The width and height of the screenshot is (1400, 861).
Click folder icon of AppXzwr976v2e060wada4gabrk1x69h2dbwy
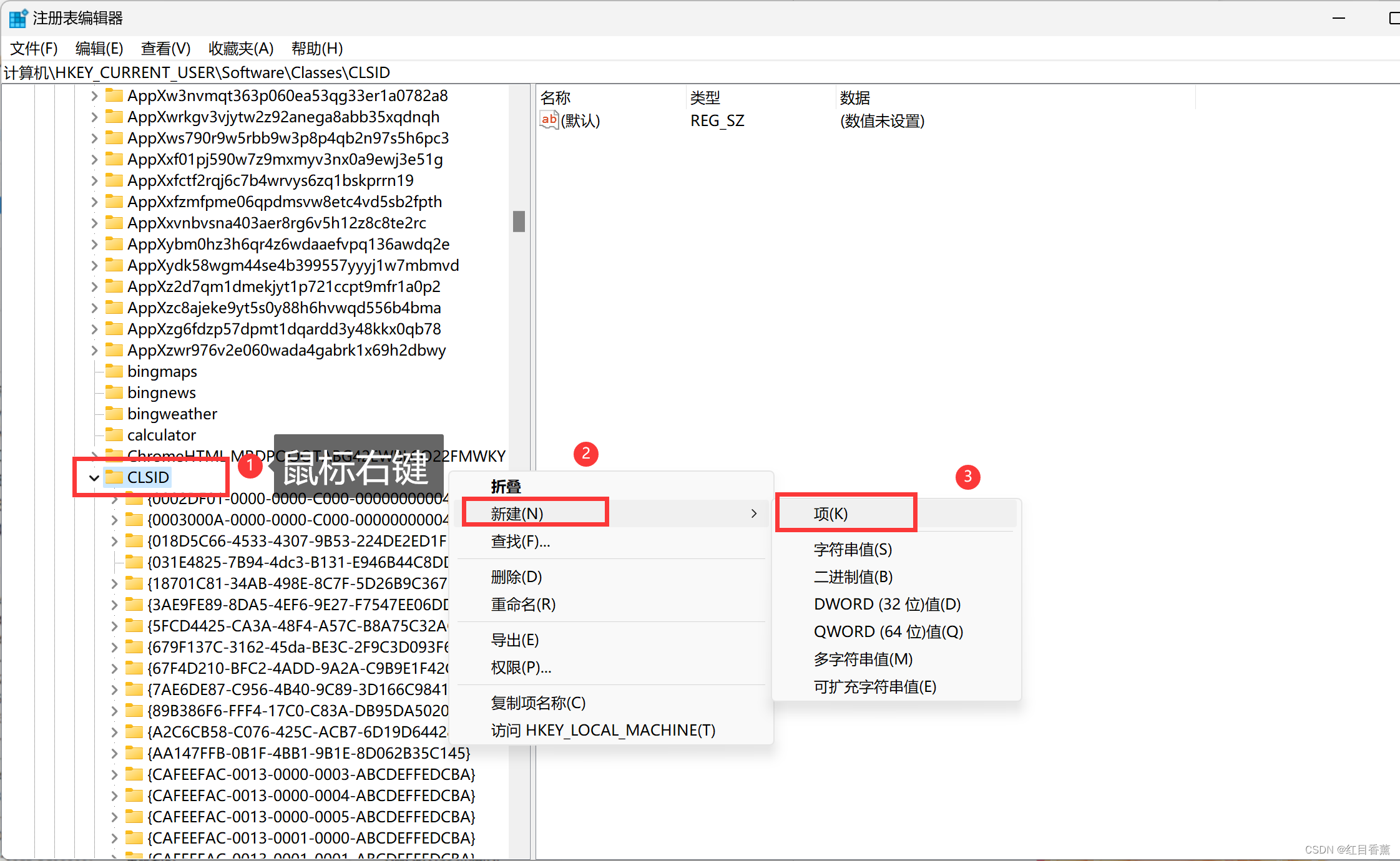pos(114,350)
